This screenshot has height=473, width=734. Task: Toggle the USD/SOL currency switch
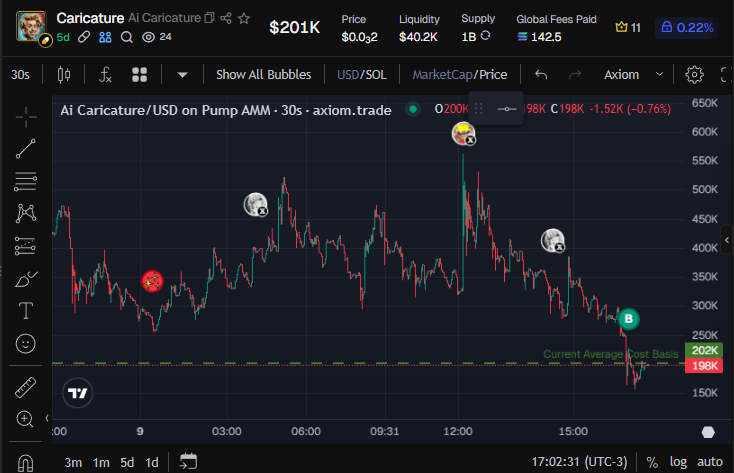coord(362,74)
